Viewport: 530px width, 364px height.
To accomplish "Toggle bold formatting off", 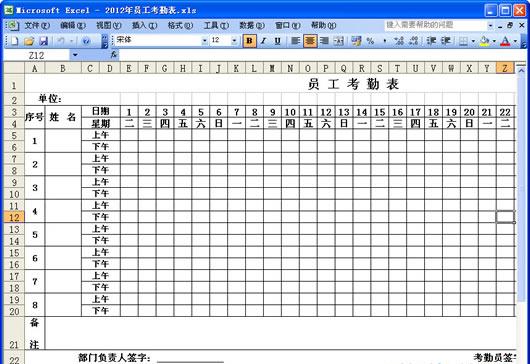I will pos(249,41).
